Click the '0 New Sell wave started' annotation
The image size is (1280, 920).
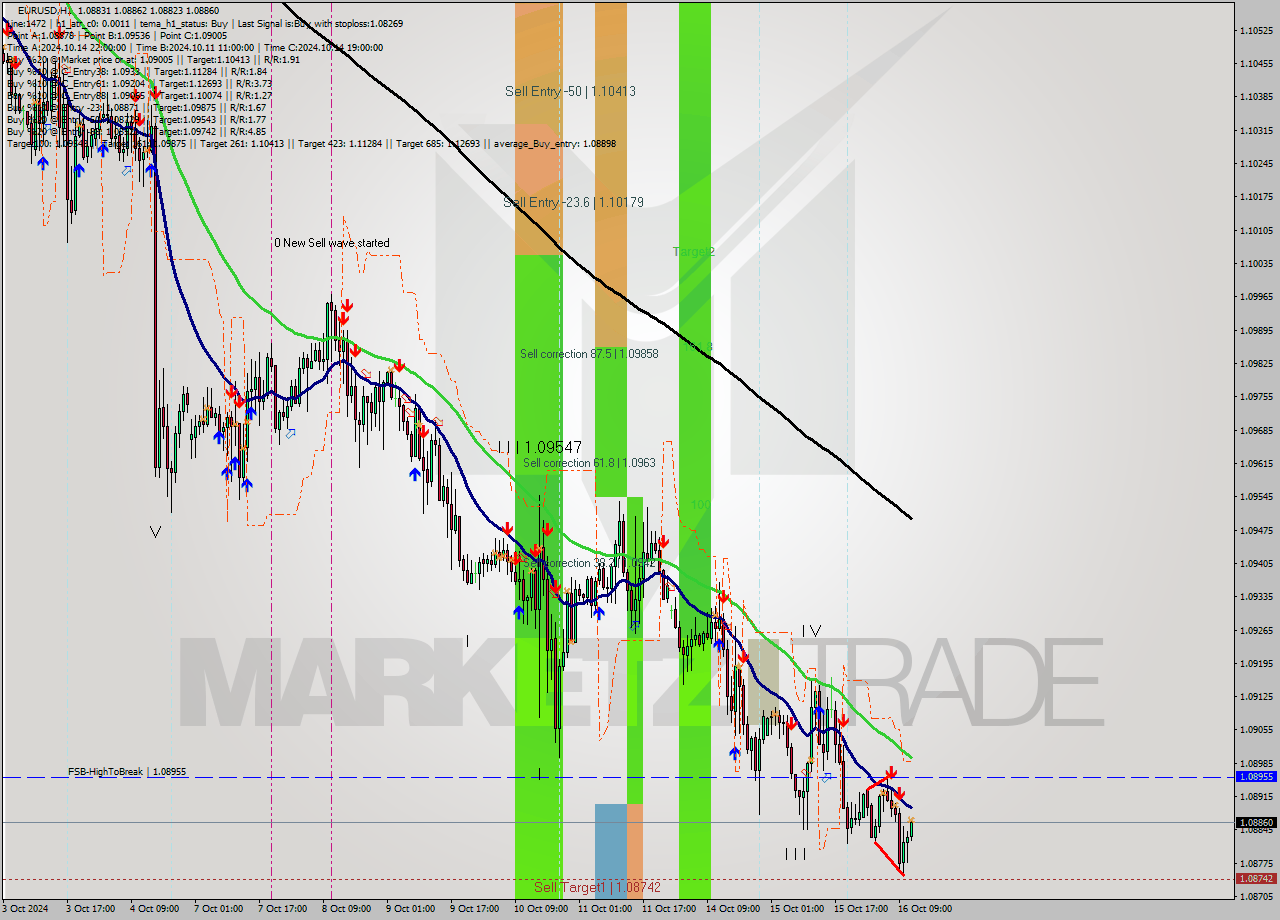332,243
